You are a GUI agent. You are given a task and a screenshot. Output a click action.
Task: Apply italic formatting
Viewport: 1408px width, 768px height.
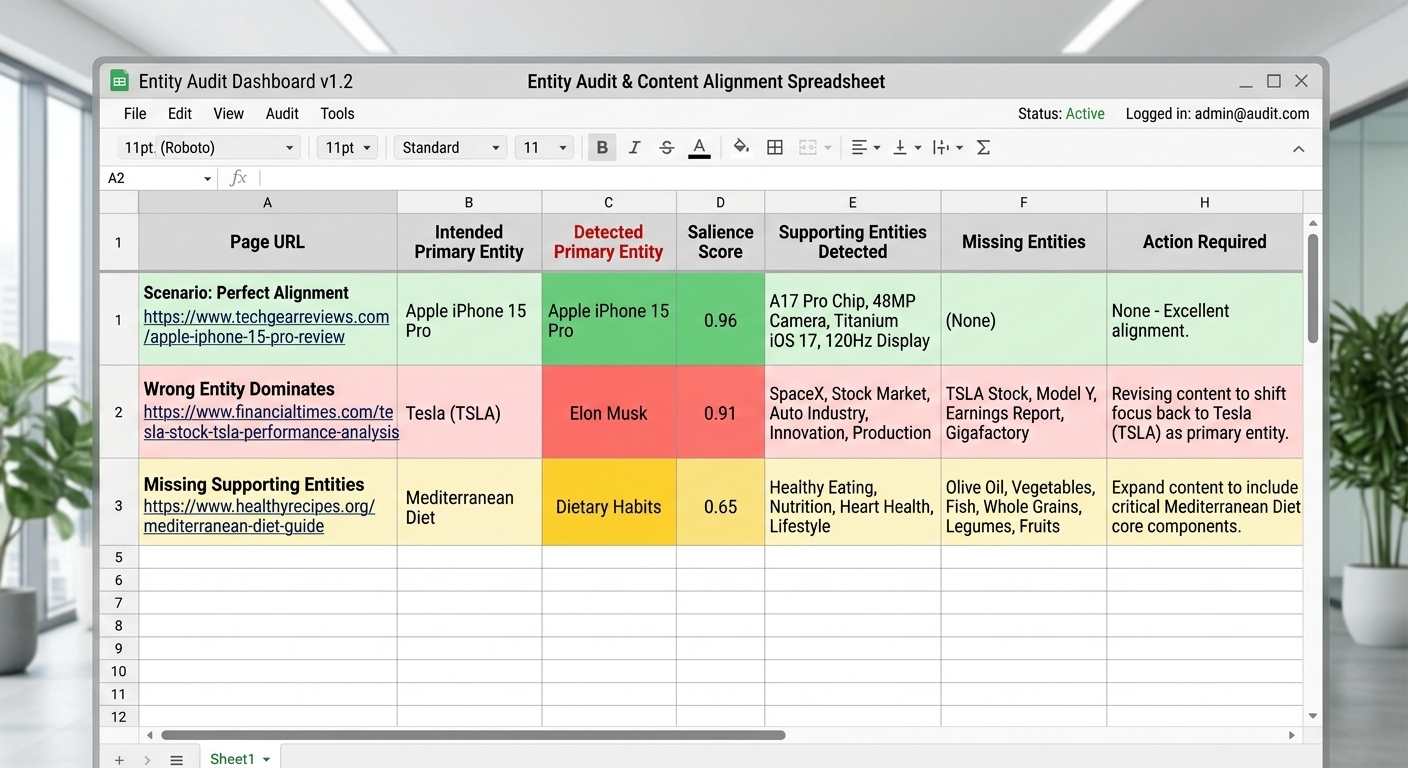634,147
